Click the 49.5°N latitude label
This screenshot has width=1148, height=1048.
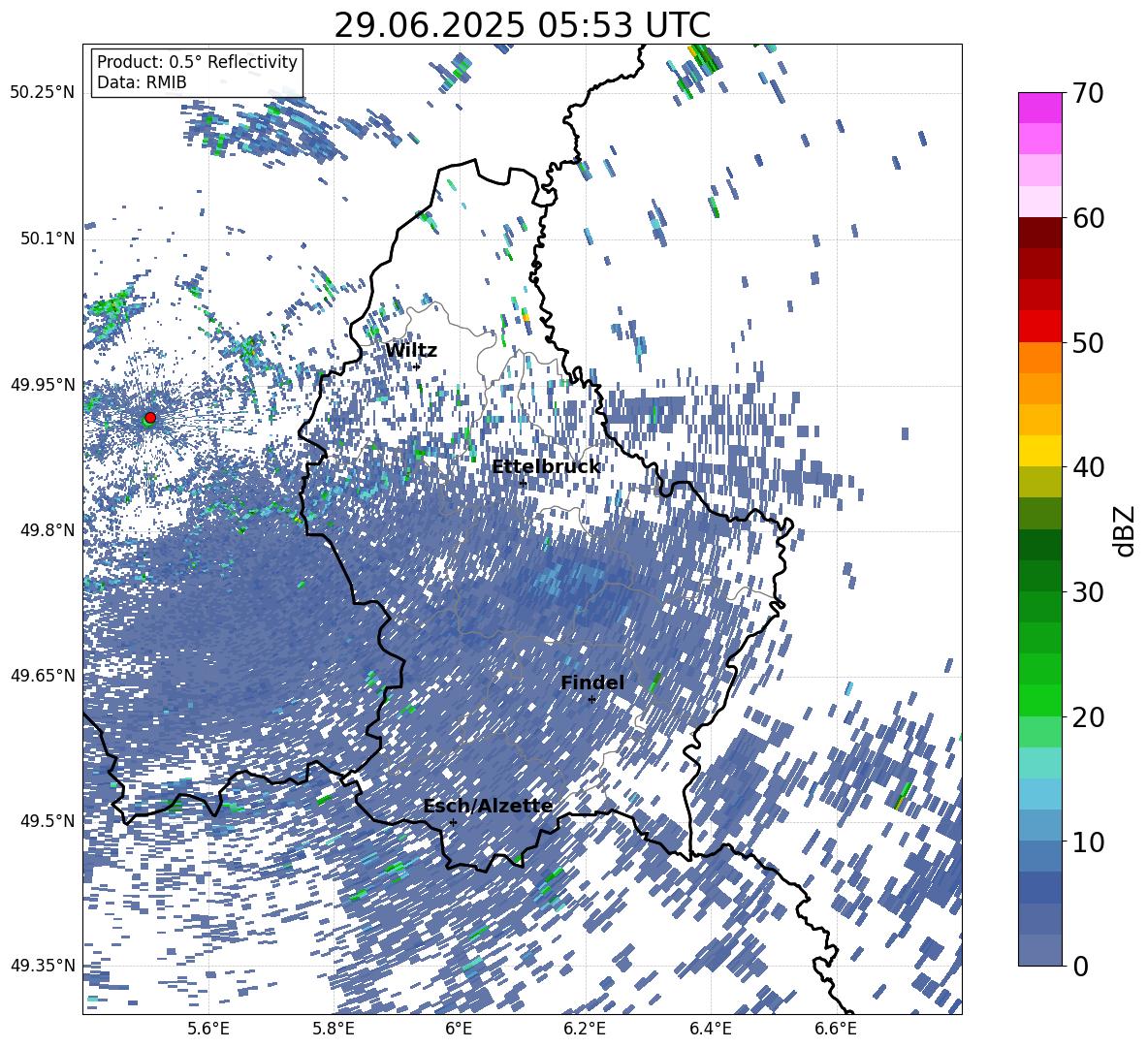pos(48,820)
